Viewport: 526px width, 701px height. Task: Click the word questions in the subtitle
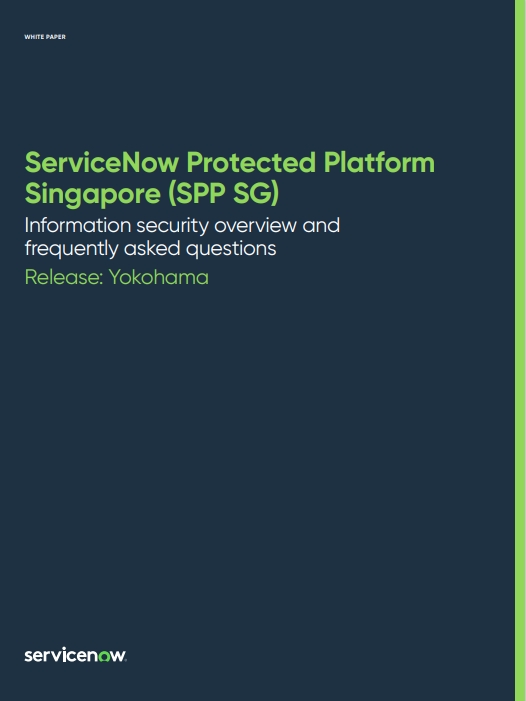231,249
